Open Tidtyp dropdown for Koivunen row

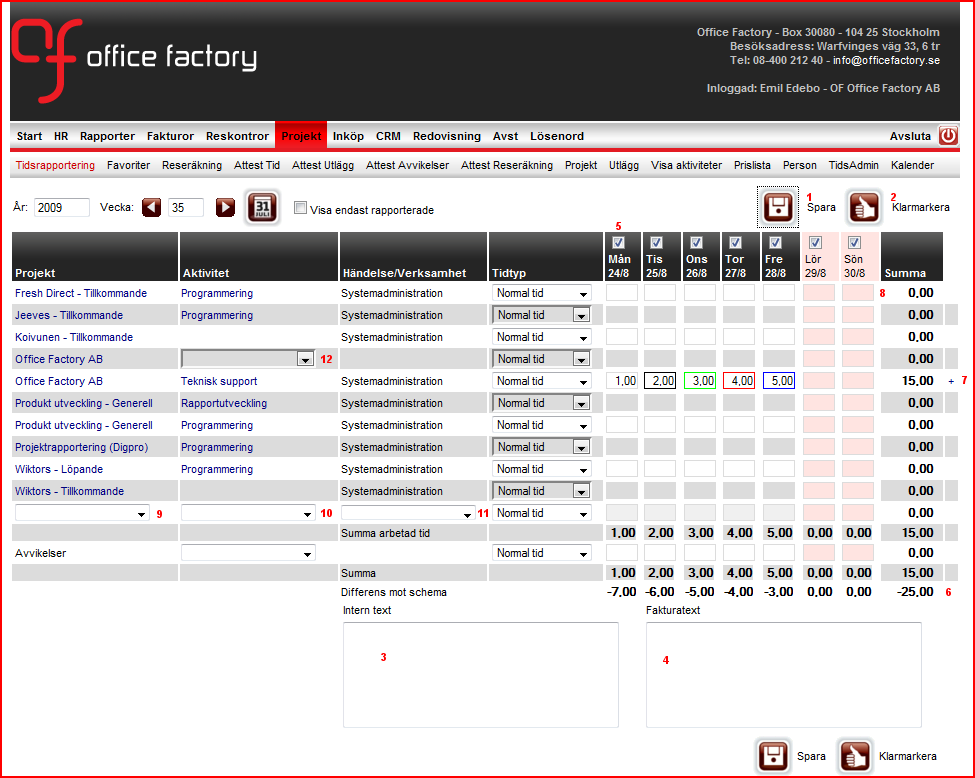click(x=542, y=337)
